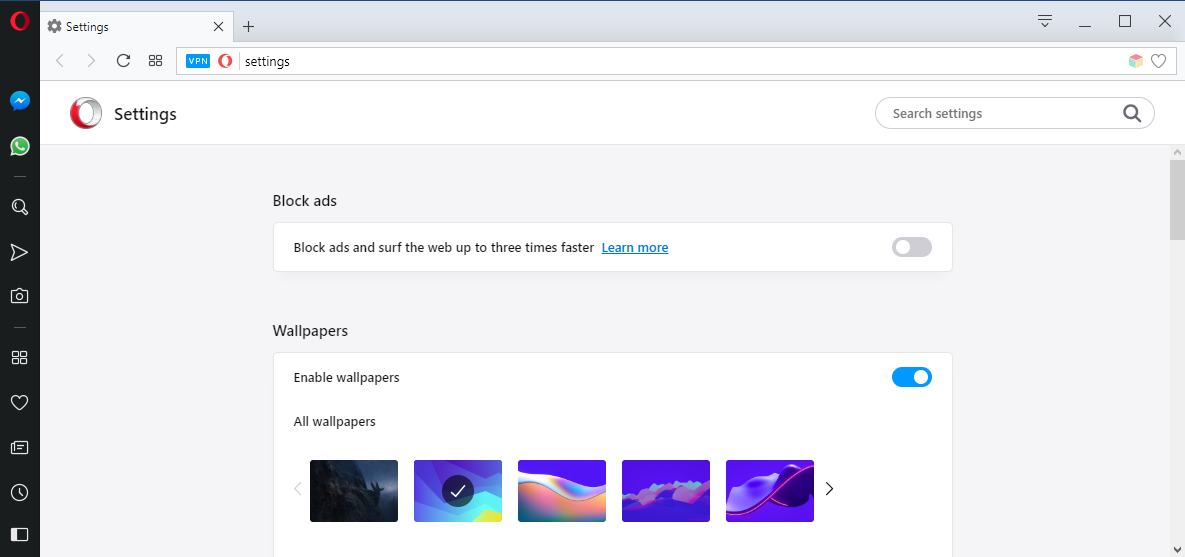Image resolution: width=1185 pixels, height=557 pixels.
Task: Open Facebook Messenger in the sidebar
Action: click(x=20, y=101)
